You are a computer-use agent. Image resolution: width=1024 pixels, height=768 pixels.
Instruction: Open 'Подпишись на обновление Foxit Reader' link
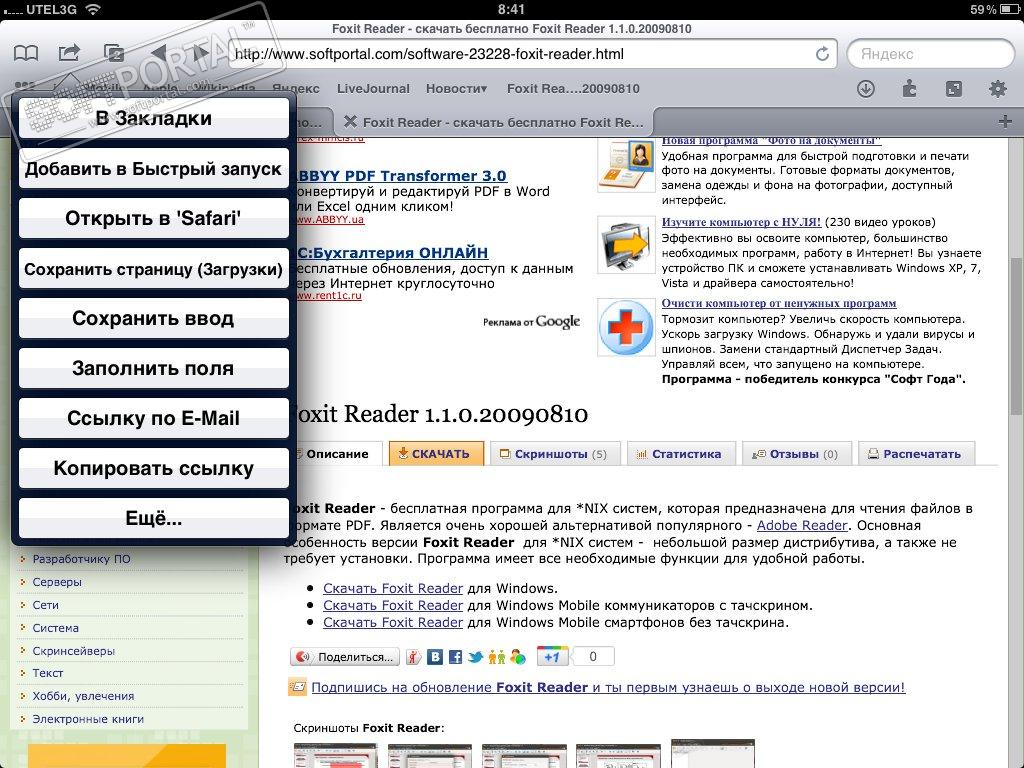608,687
